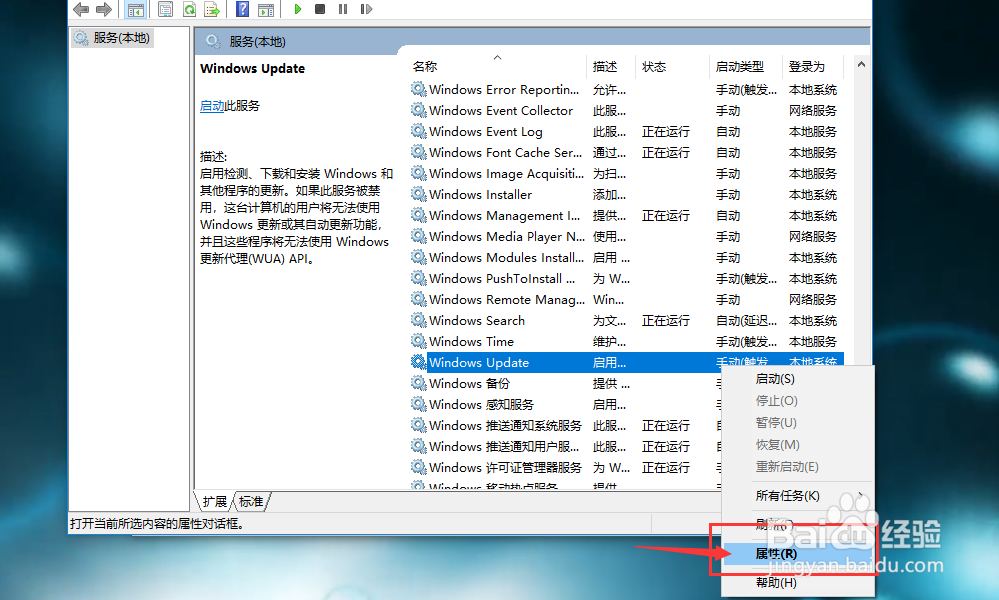Choose 恢复(M) in the context menu
The image size is (999, 600).
798,445
